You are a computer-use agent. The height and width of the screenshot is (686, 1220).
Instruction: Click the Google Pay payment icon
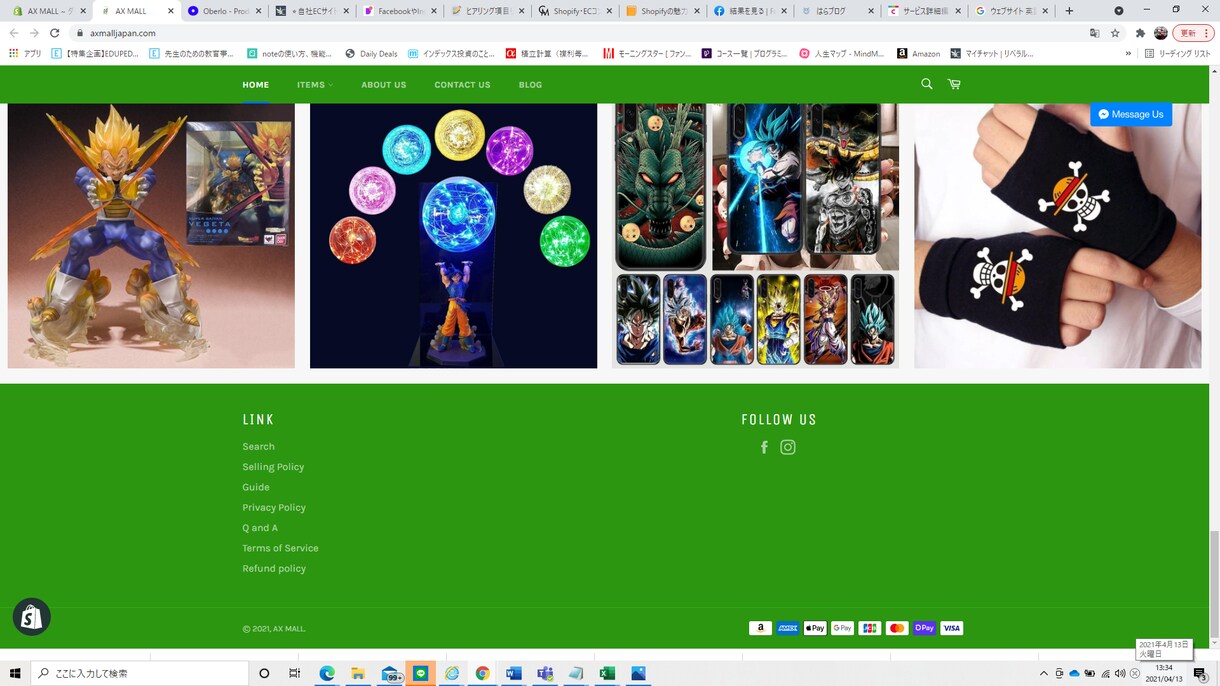coord(842,628)
